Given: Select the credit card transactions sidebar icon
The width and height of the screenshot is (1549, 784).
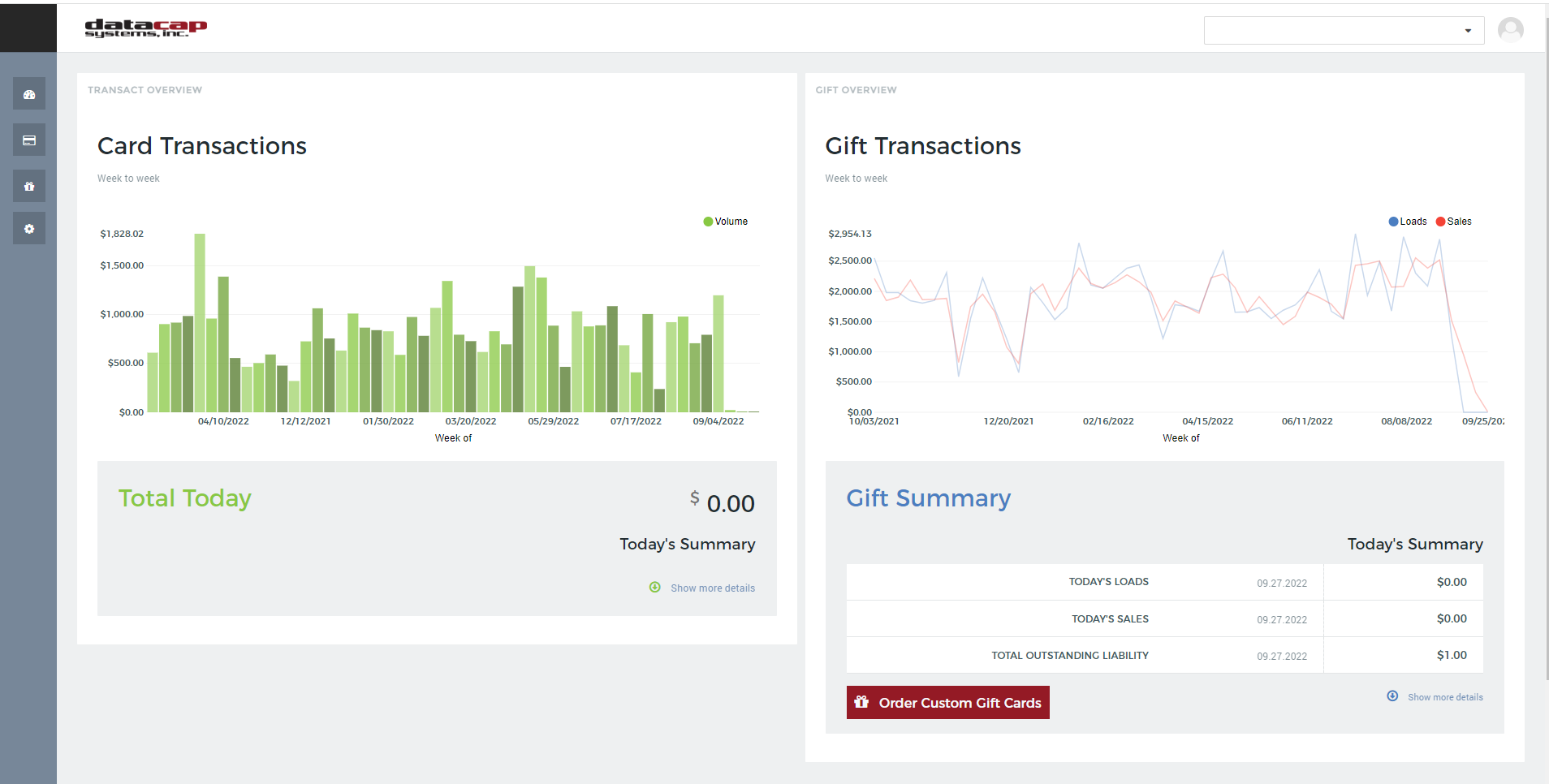Looking at the screenshot, I should [x=28, y=140].
